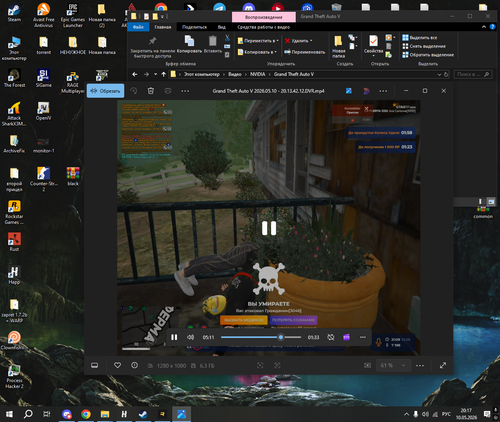Toggle the filmstrip view icon
Image resolution: width=500 pixels, height=422 pixels.
point(95,365)
